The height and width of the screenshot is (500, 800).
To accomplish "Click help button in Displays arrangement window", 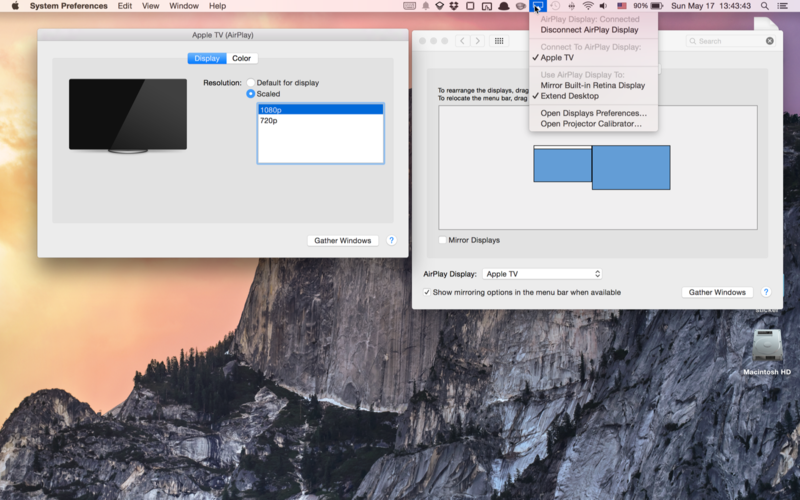I will click(x=766, y=292).
